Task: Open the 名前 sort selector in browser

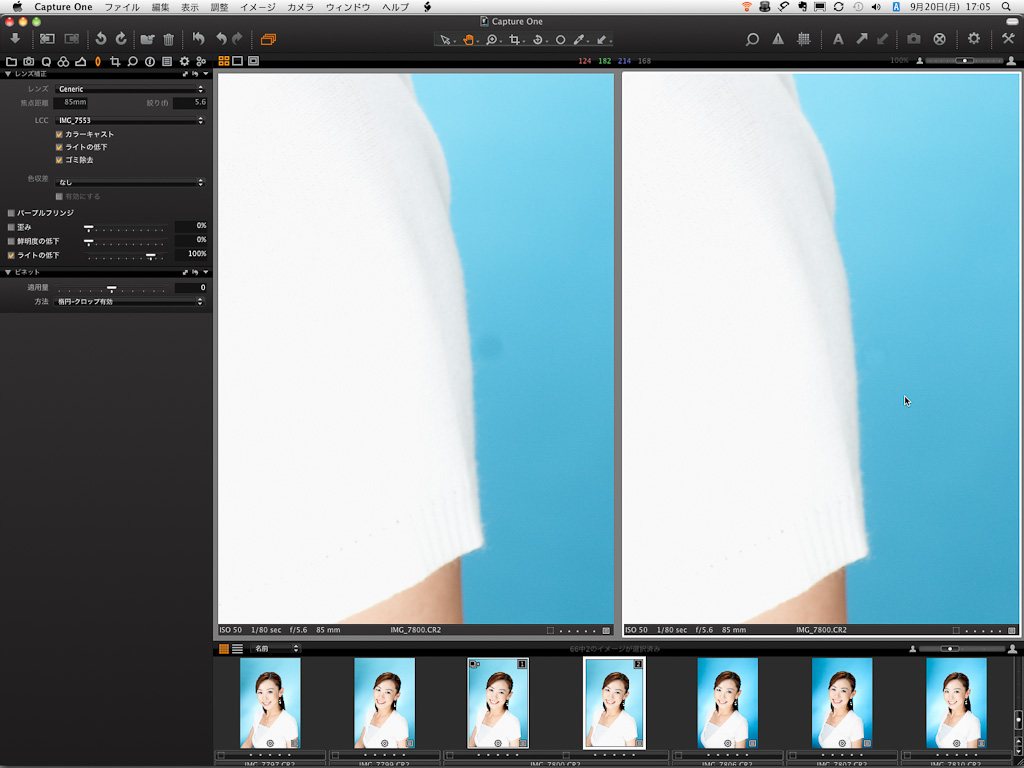Action: coord(275,649)
